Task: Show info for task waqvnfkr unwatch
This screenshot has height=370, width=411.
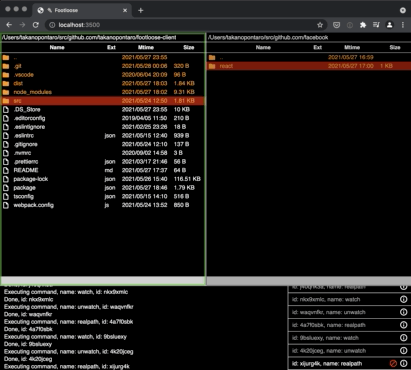Action: 403,312
